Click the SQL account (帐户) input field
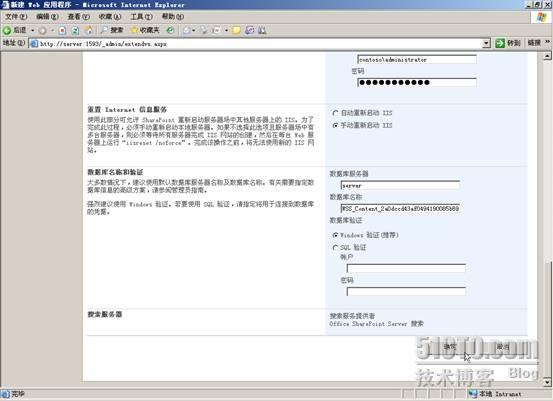 406,268
